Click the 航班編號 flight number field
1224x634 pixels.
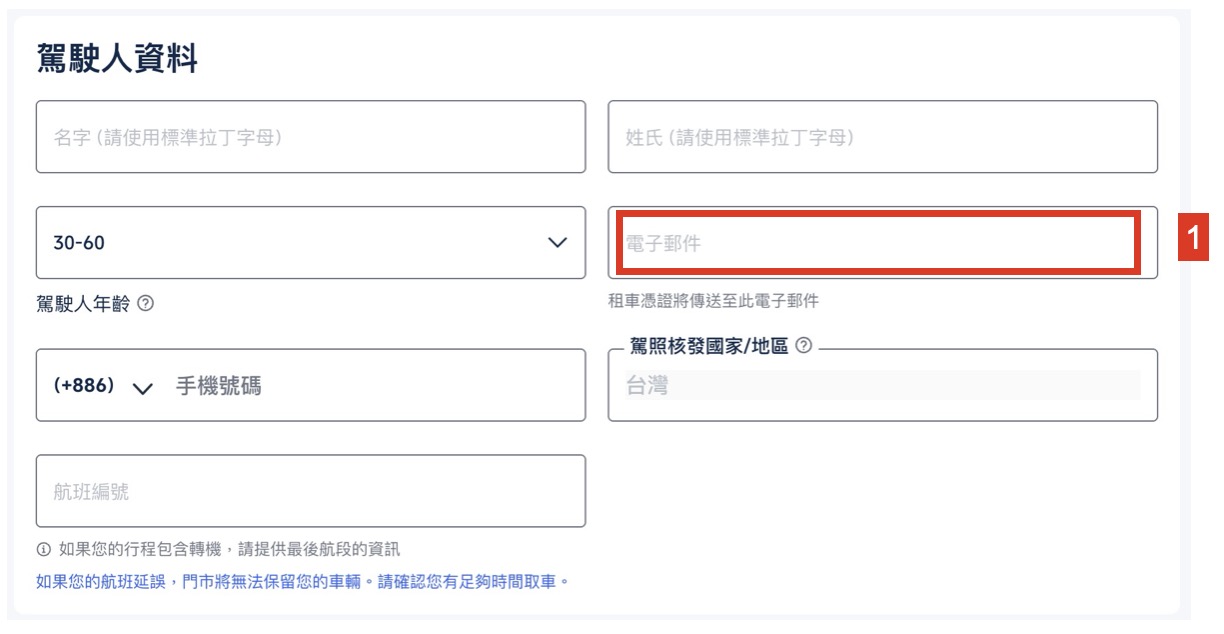pyautogui.click(x=310, y=491)
